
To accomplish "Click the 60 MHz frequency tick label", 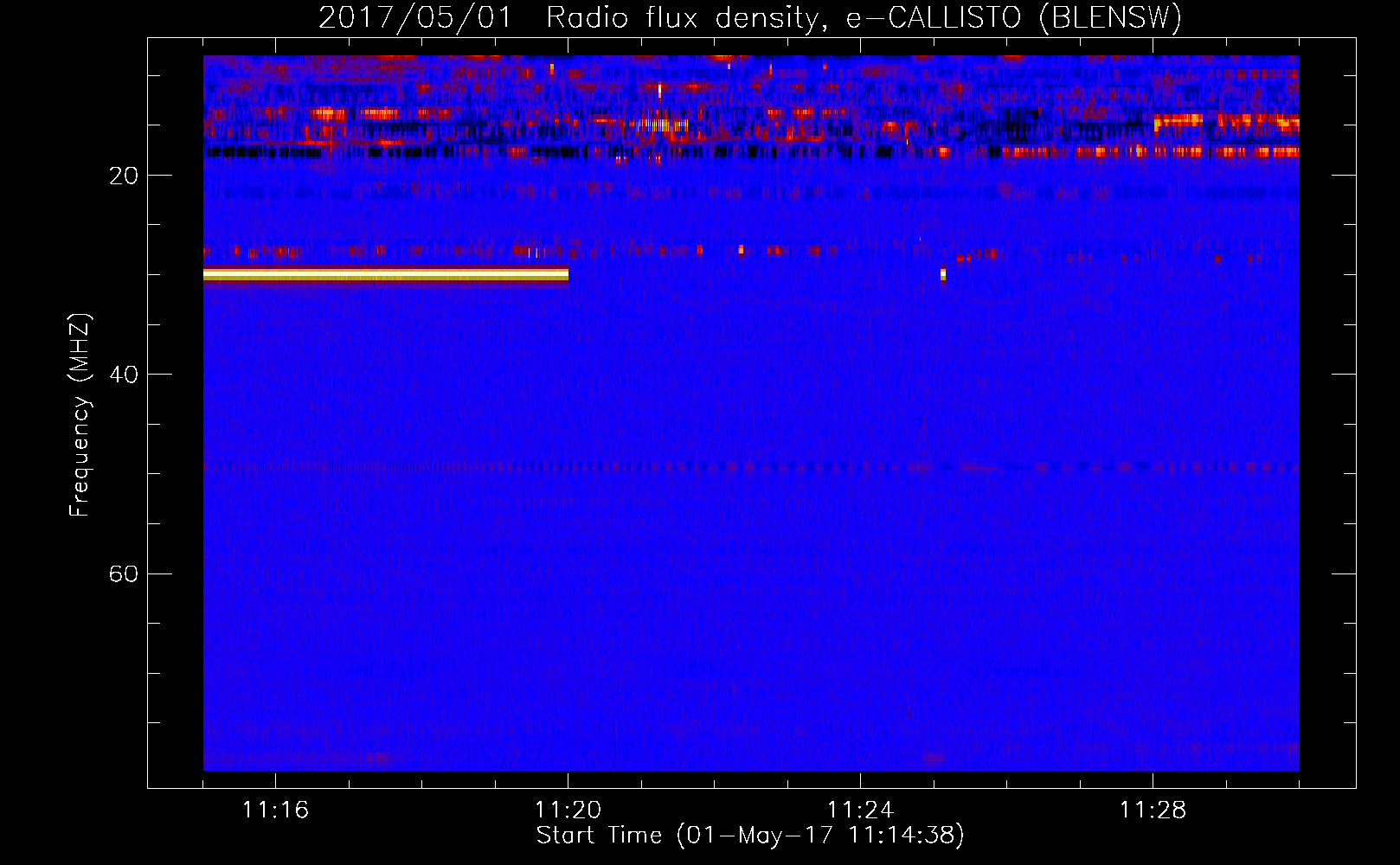I will (x=123, y=573).
